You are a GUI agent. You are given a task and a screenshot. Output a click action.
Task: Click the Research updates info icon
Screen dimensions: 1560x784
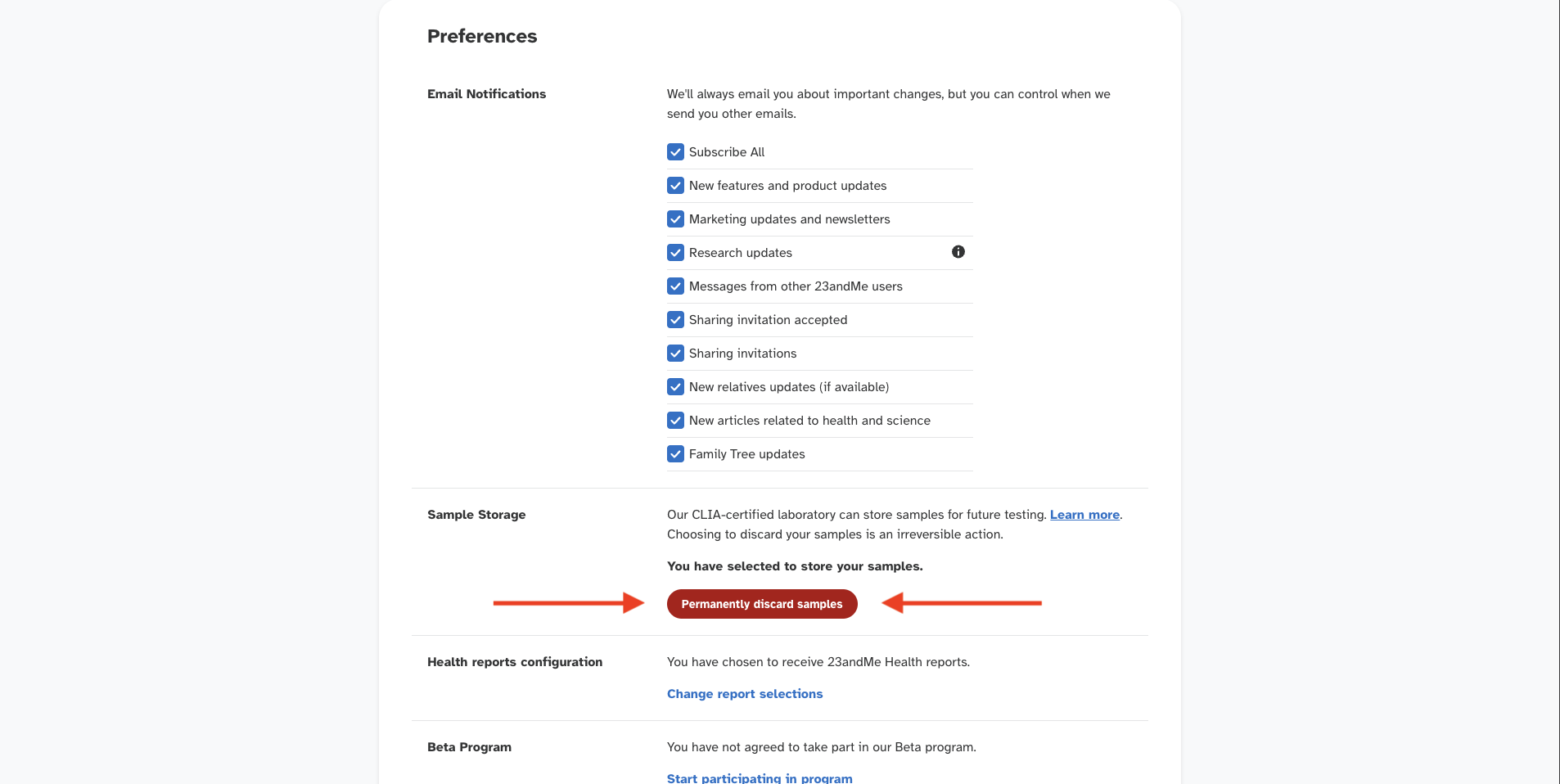(958, 252)
